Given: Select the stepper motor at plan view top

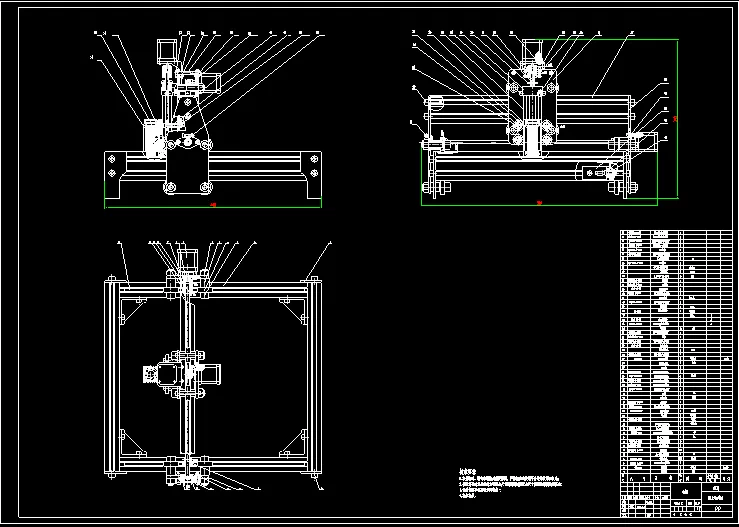Looking at the screenshot, I should [x=188, y=260].
